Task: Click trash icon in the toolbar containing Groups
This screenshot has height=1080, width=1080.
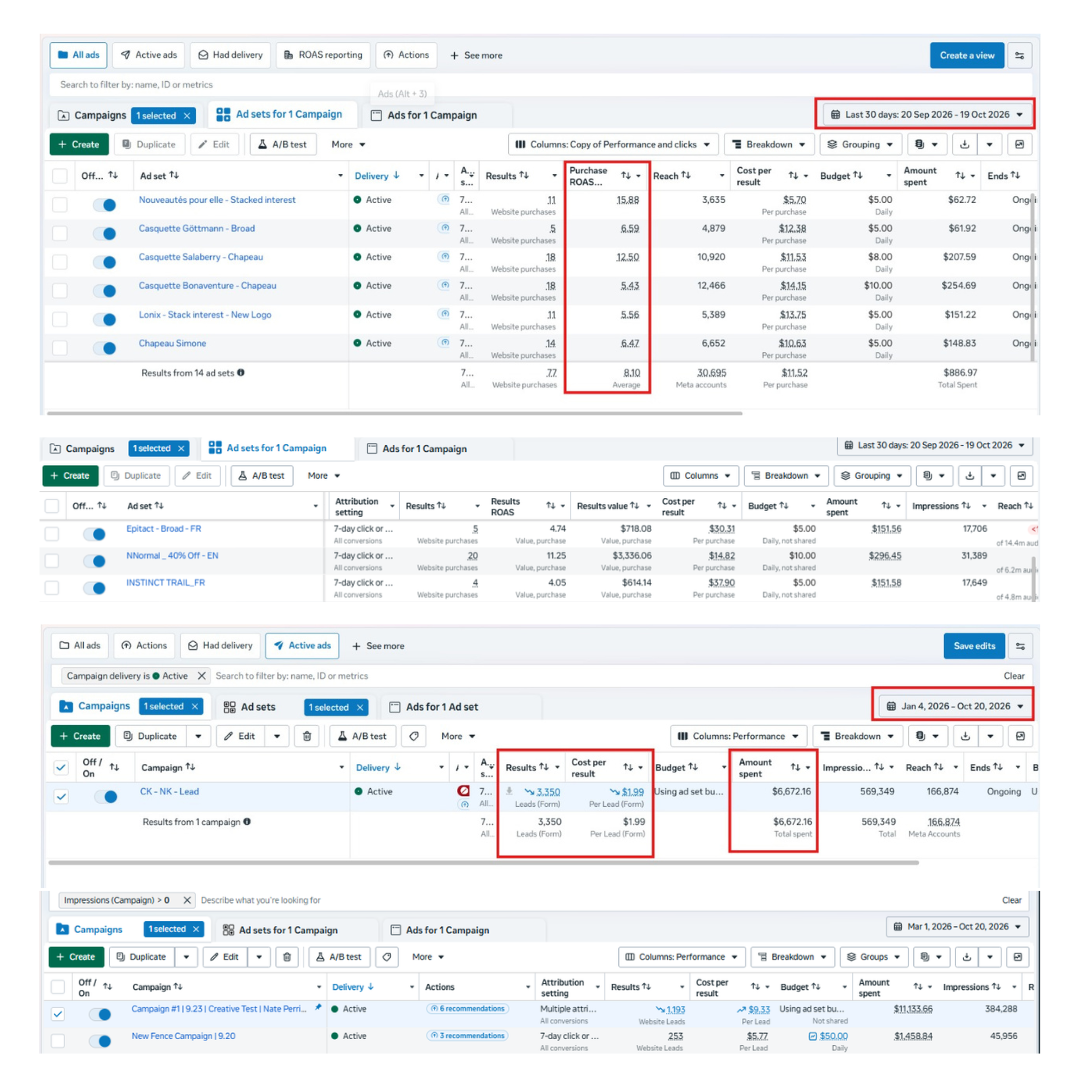Action: coord(287,957)
